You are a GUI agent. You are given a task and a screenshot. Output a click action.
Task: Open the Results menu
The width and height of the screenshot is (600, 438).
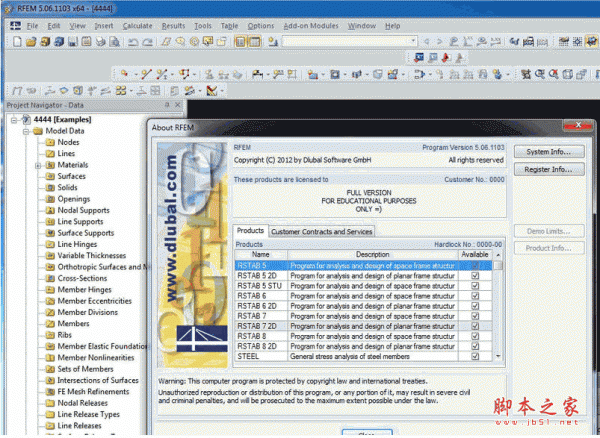173,26
